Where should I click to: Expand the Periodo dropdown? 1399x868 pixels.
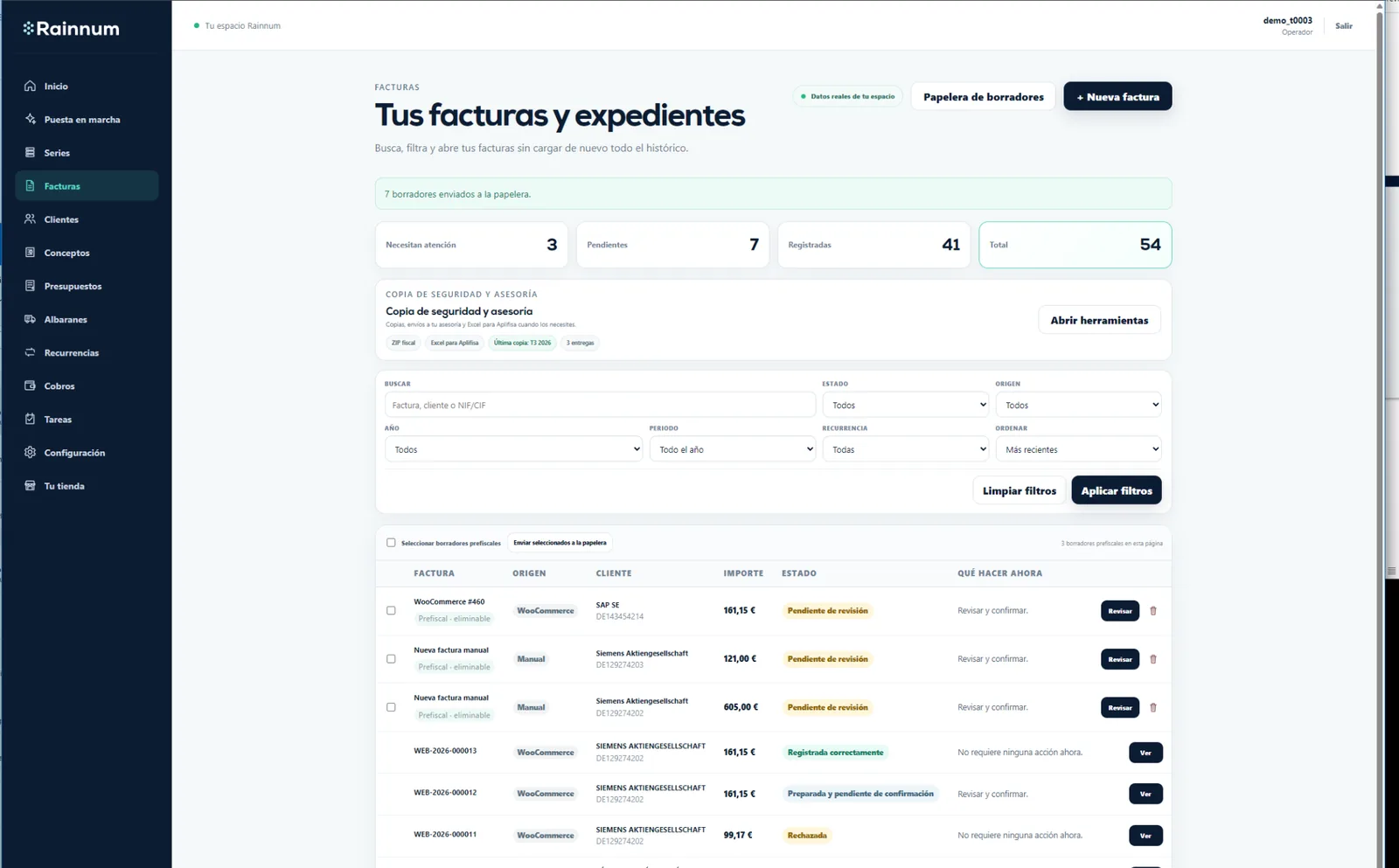click(x=733, y=449)
